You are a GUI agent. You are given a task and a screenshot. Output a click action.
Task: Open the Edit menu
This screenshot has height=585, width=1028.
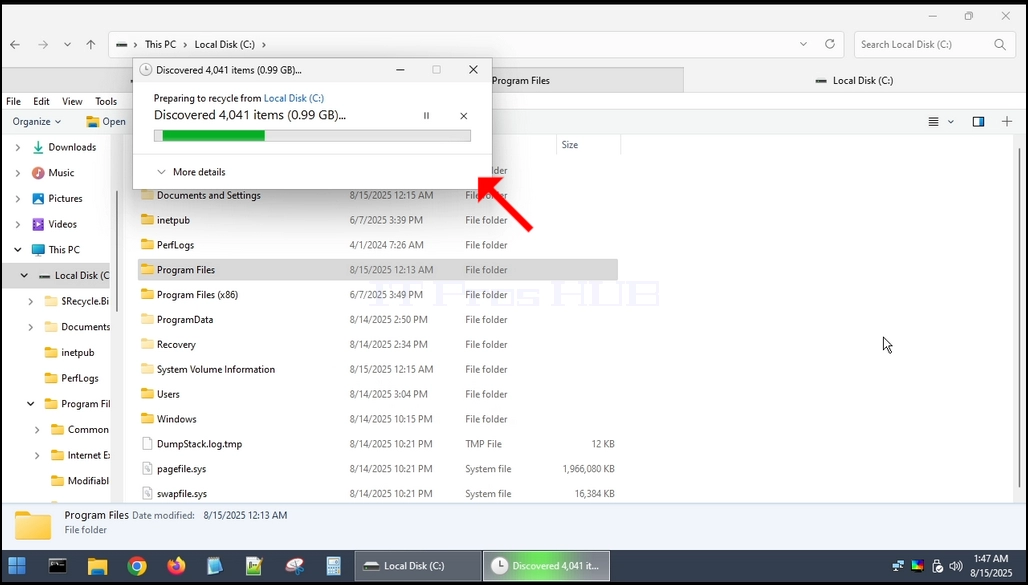click(41, 102)
